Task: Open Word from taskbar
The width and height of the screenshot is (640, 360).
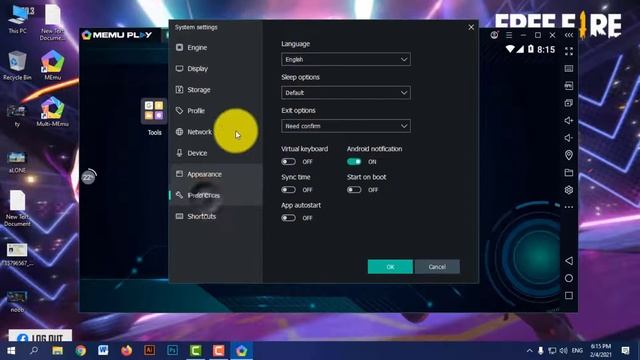Action: [x=103, y=351]
